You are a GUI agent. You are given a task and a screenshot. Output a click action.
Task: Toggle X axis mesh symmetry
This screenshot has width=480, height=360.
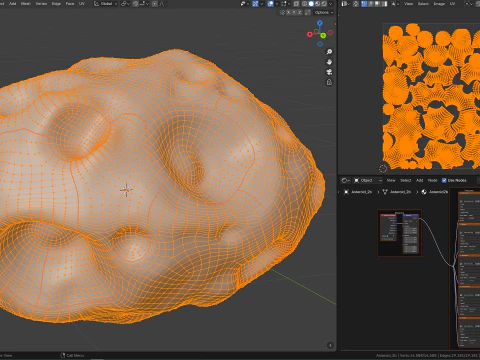(x=288, y=12)
